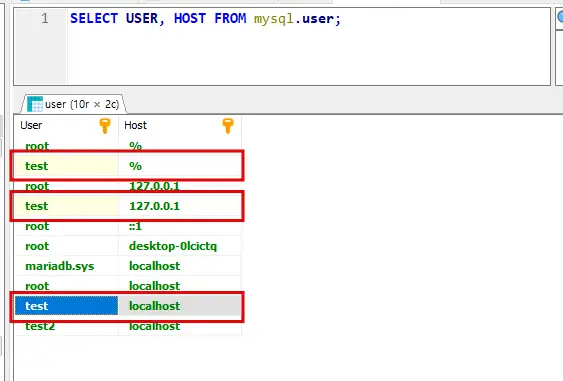Select '127.0.0.1' host cell in the test row

point(180,206)
